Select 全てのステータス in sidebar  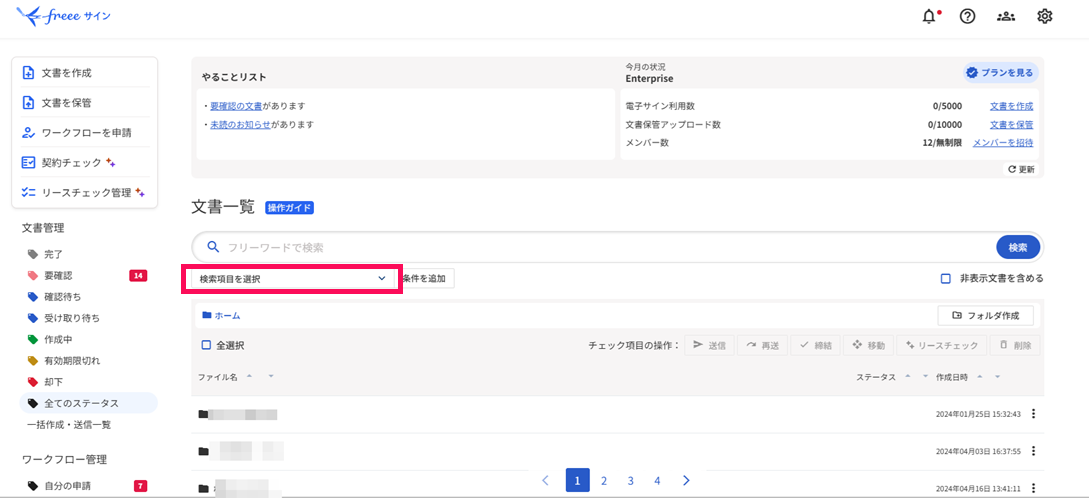[x=89, y=403]
